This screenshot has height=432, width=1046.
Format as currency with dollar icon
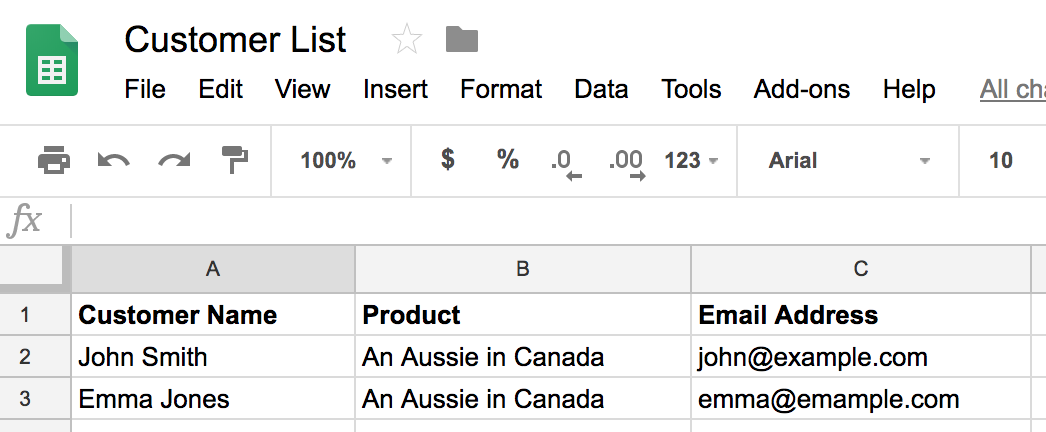click(448, 159)
